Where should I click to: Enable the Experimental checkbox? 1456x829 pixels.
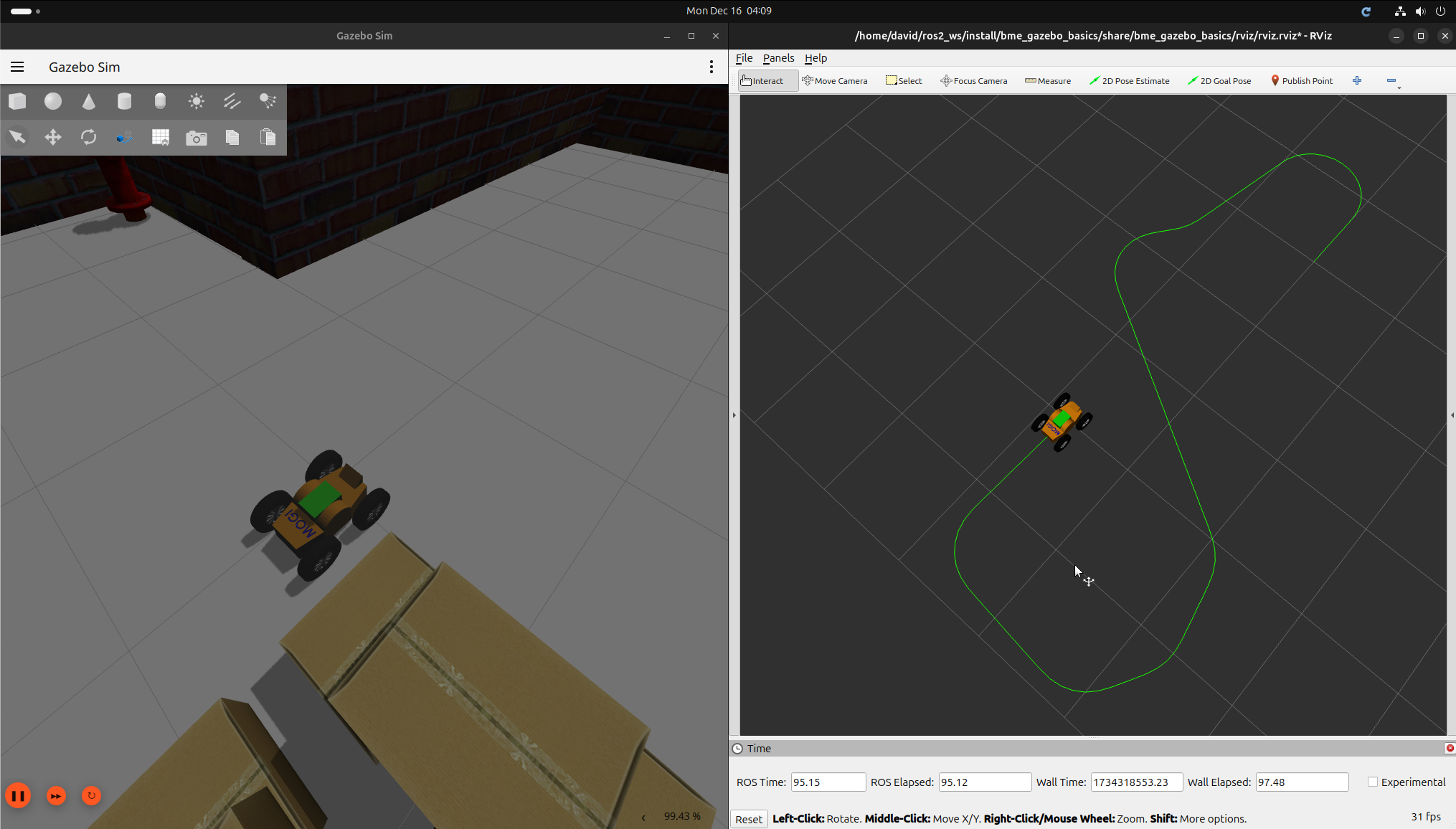tap(1373, 782)
